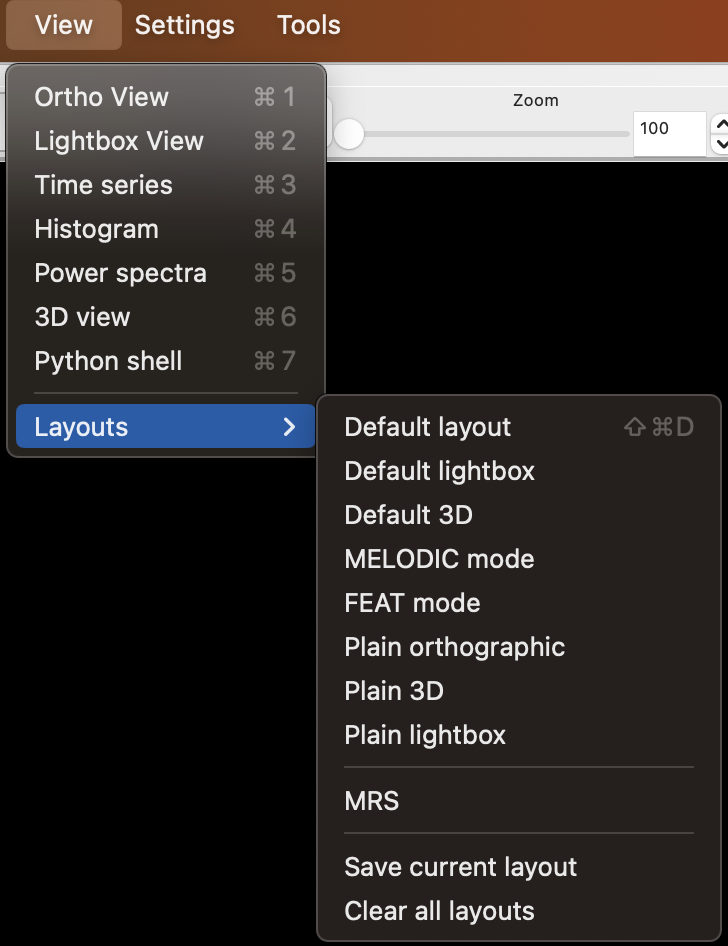Viewport: 728px width, 946px height.
Task: Expand the Layouts submenu
Action: point(82,426)
